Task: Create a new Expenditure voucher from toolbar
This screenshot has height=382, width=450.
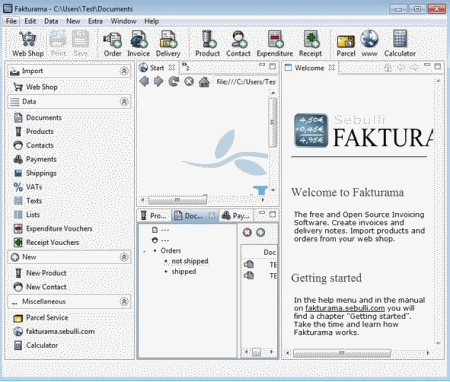Action: (x=275, y=44)
